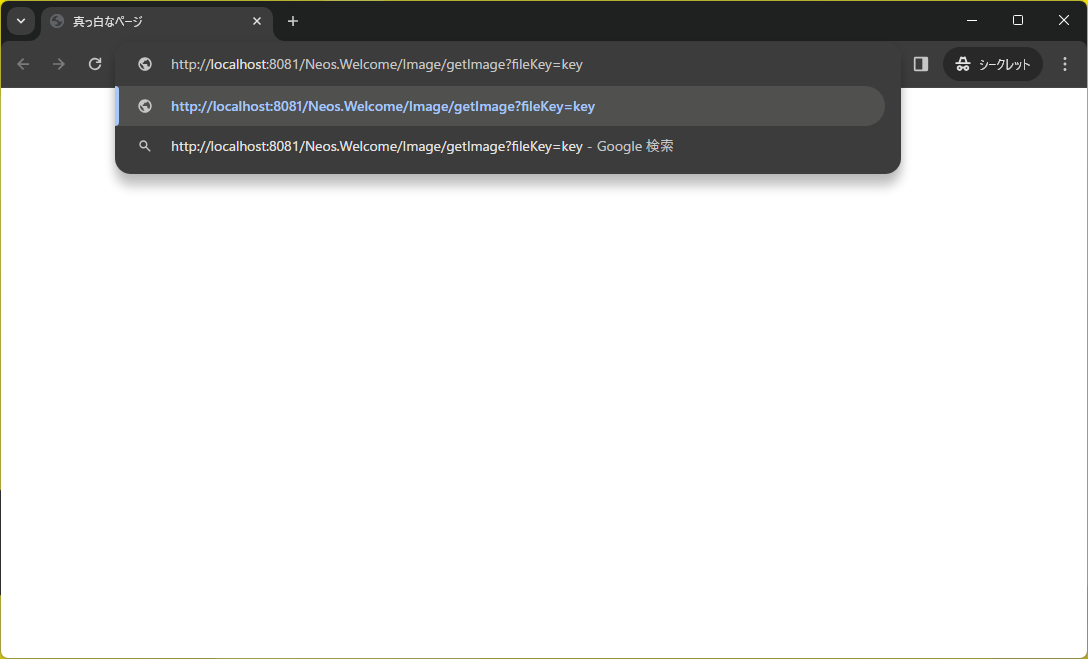Viewport: 1088px width, 659px height.
Task: Close the 真っ白なページ tab
Action: coord(257,22)
